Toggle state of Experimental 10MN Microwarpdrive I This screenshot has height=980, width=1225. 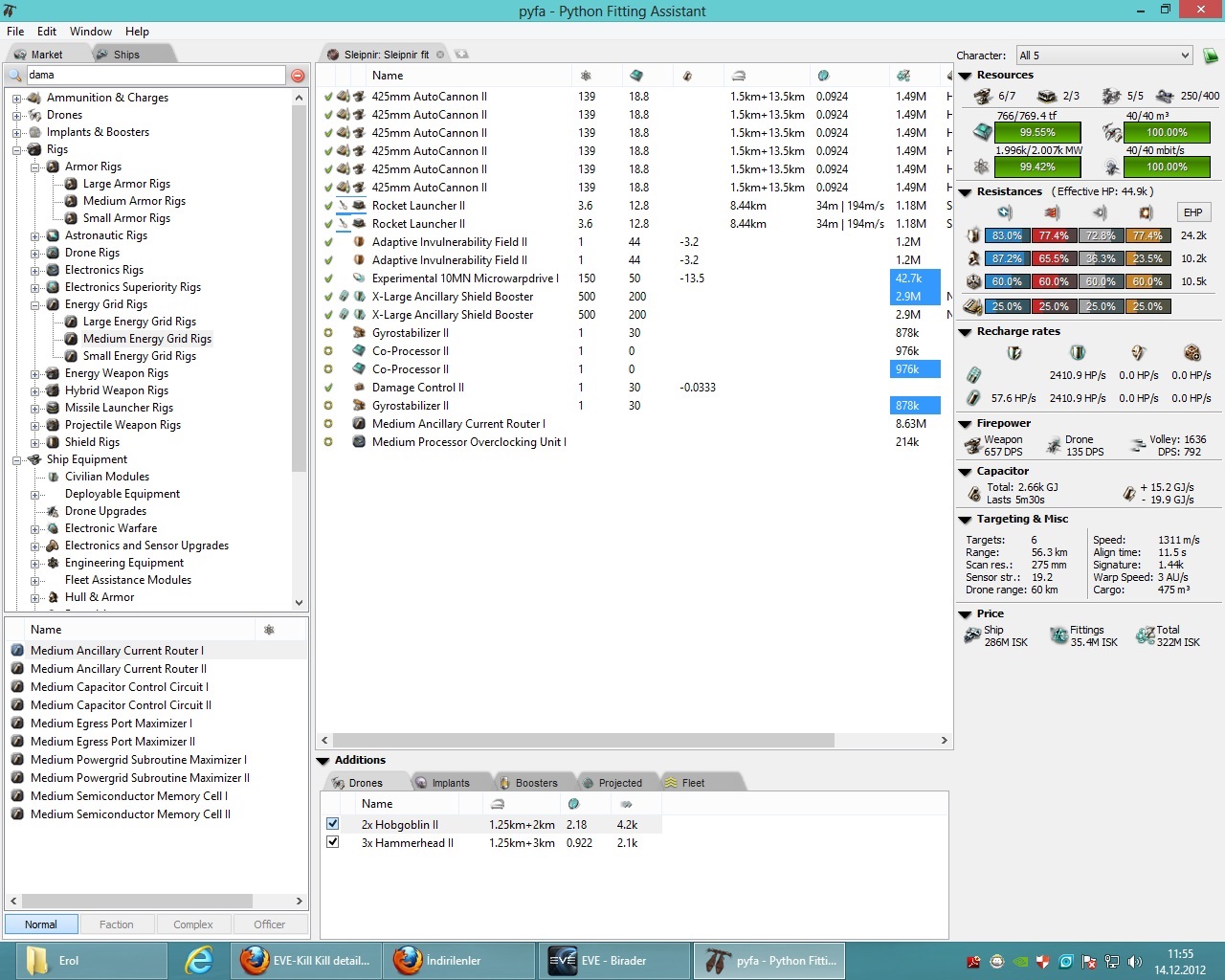click(x=328, y=278)
